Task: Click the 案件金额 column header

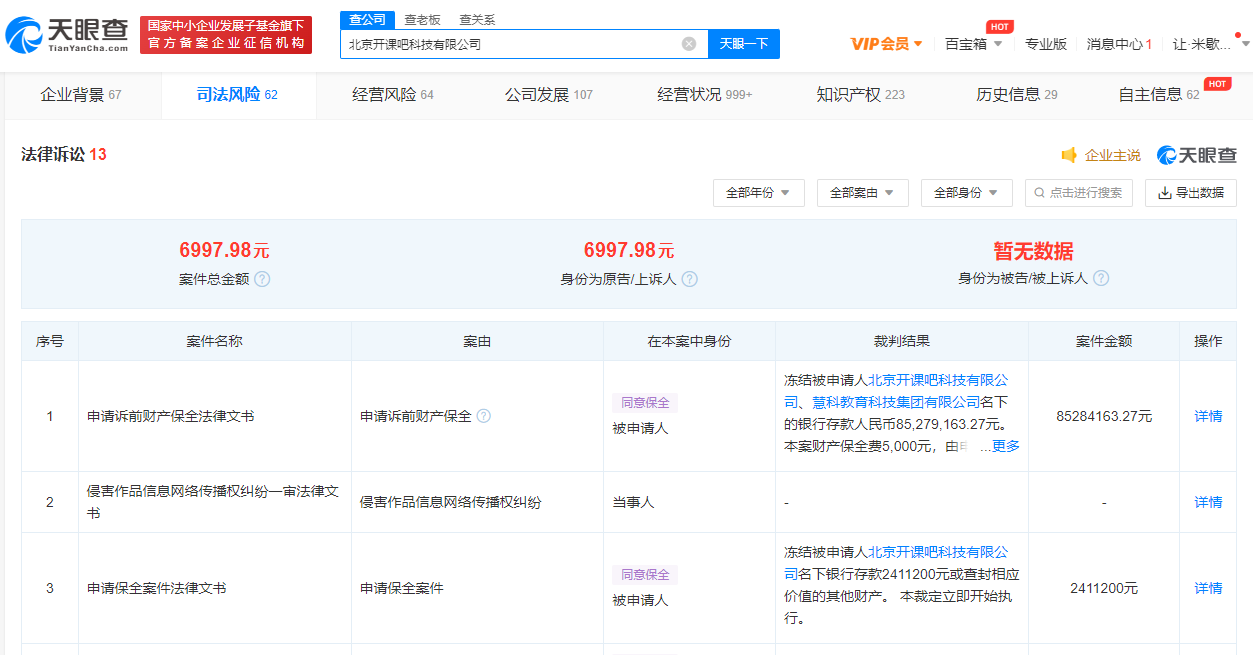Action: click(x=1104, y=341)
